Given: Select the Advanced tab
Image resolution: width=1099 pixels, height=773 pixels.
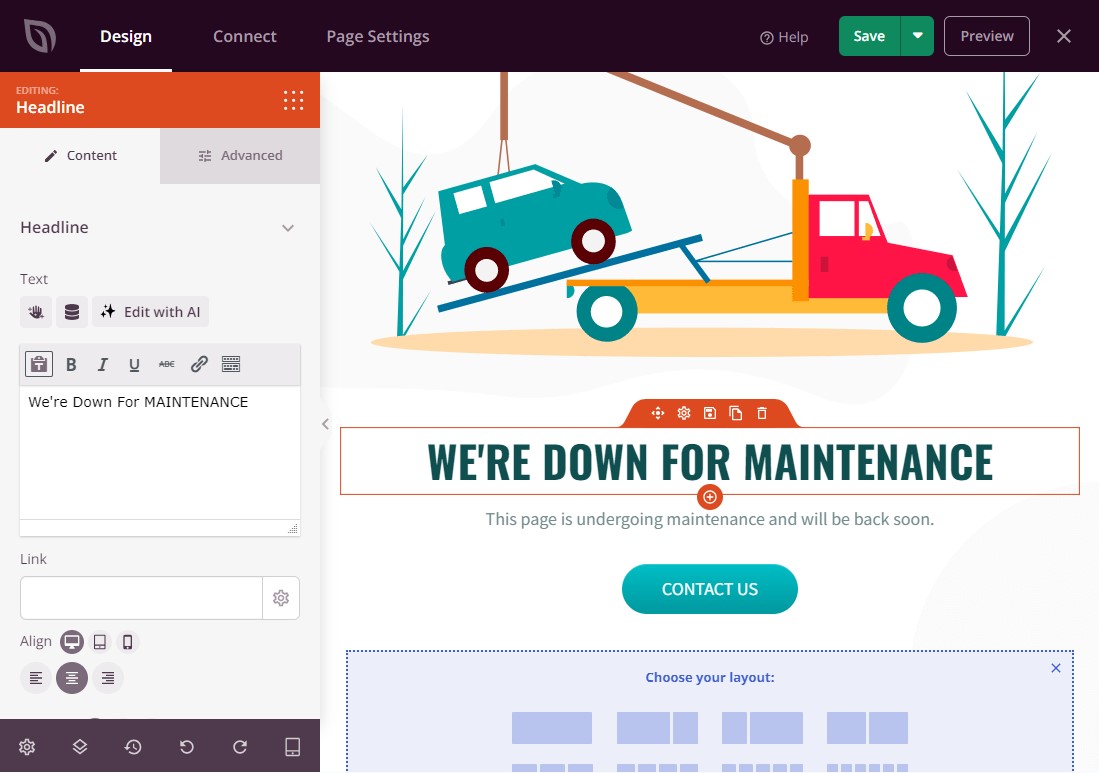Looking at the screenshot, I should [x=240, y=156].
